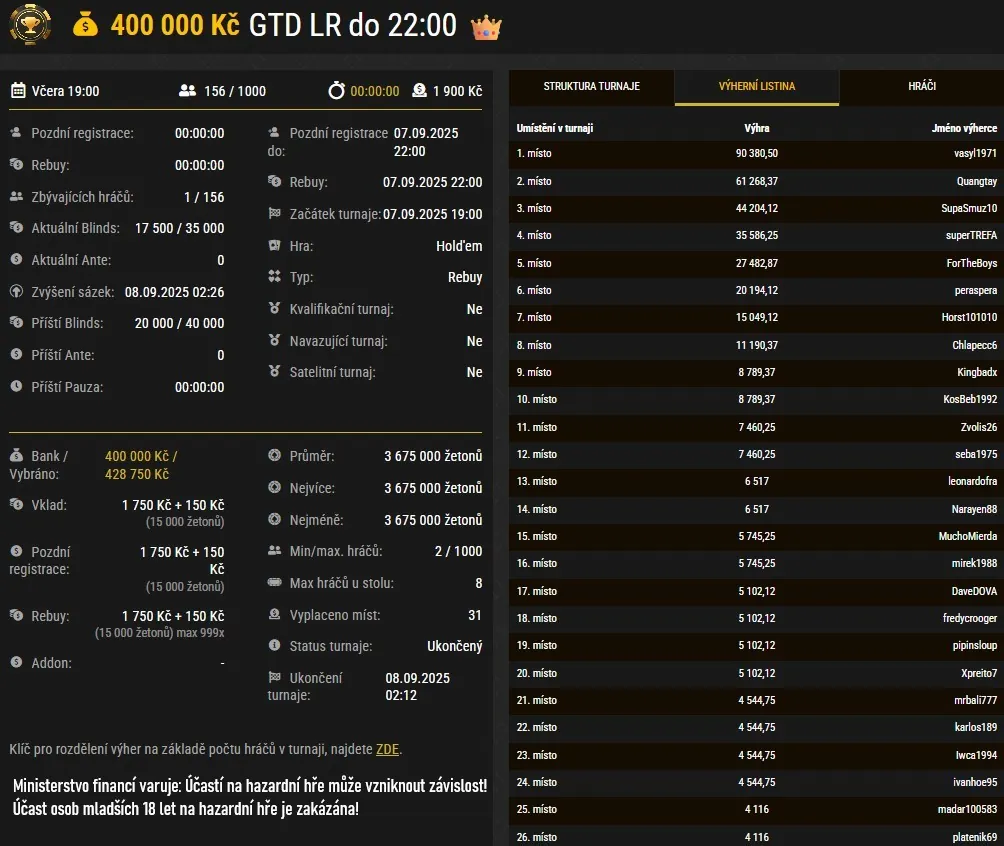Click the player name Chlapecc6
The height and width of the screenshot is (846, 1004).
point(975,345)
